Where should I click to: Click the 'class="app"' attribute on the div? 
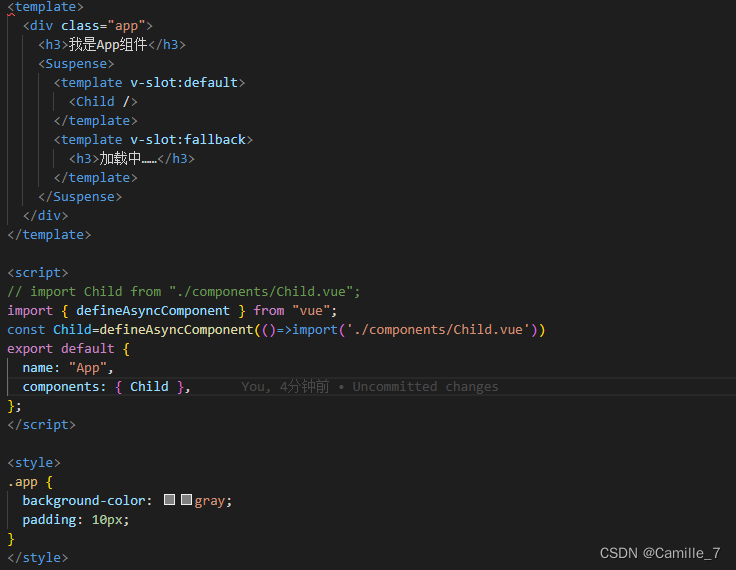pos(103,26)
